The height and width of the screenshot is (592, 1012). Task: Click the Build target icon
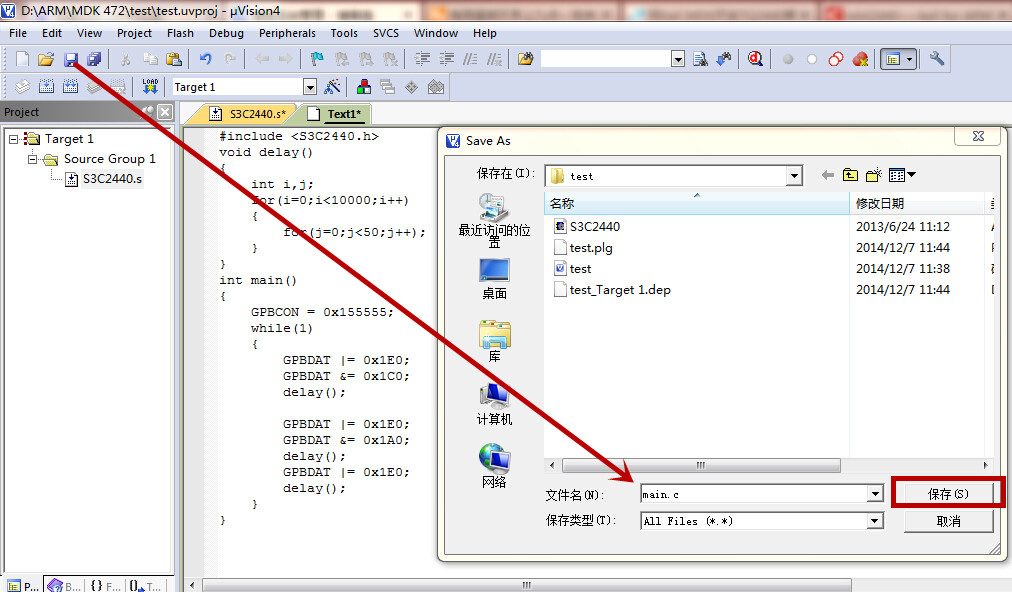(x=46, y=87)
